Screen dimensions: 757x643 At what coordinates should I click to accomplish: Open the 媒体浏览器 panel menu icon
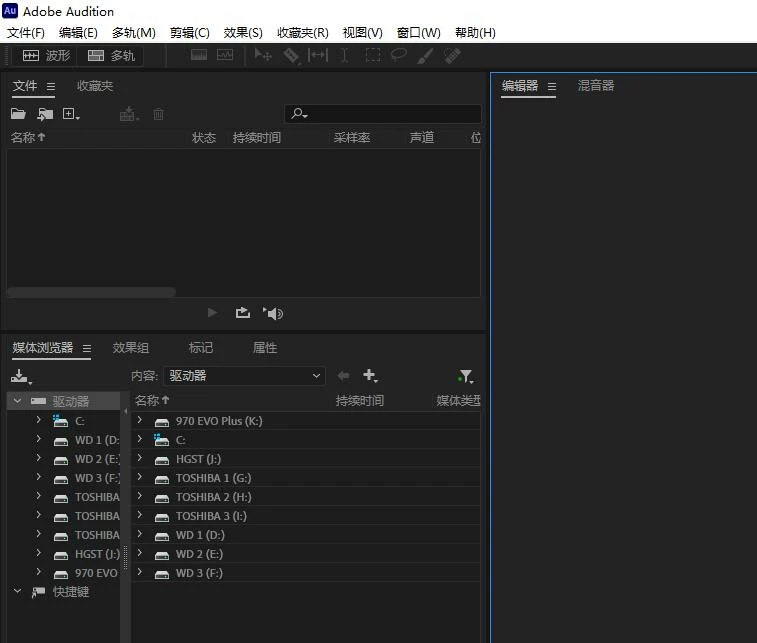click(x=87, y=348)
